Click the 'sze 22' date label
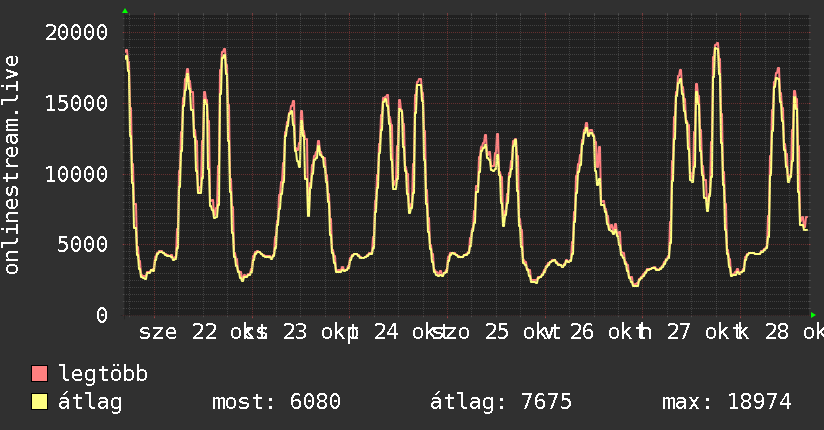The height and width of the screenshot is (430, 824). coord(178,332)
